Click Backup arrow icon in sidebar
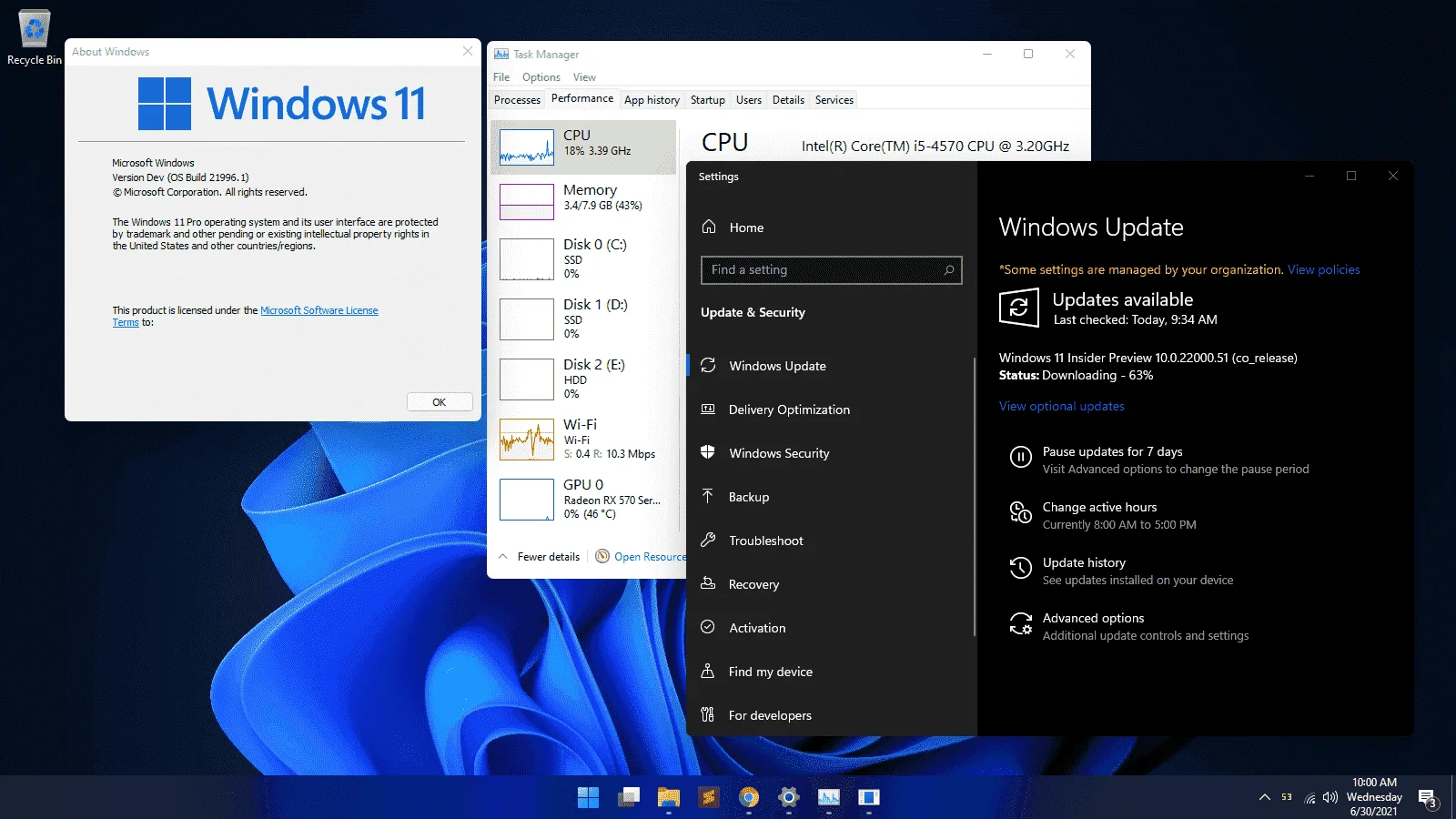Viewport: 1456px width, 819px height. (x=708, y=496)
